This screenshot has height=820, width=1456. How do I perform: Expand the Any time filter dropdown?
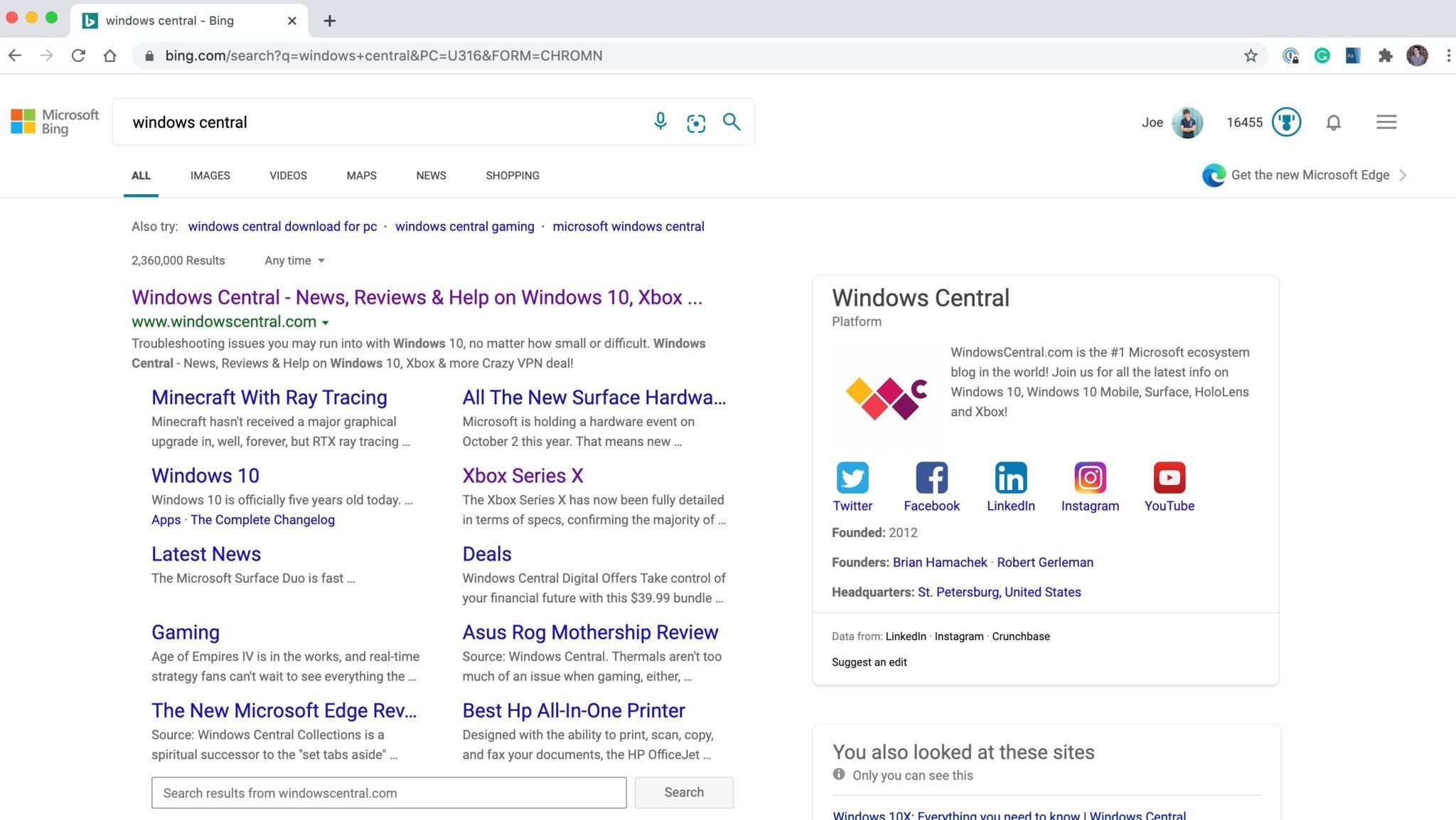tap(293, 260)
